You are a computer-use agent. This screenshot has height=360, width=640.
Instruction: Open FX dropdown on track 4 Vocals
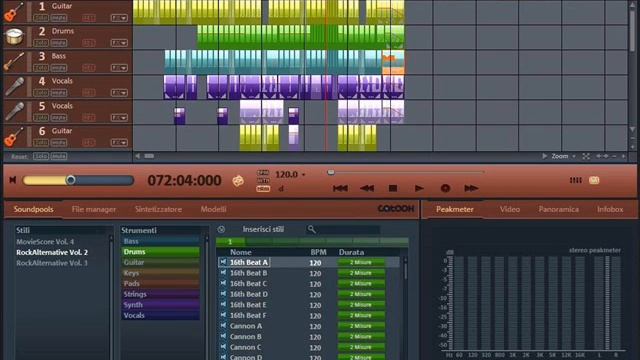coord(119,93)
